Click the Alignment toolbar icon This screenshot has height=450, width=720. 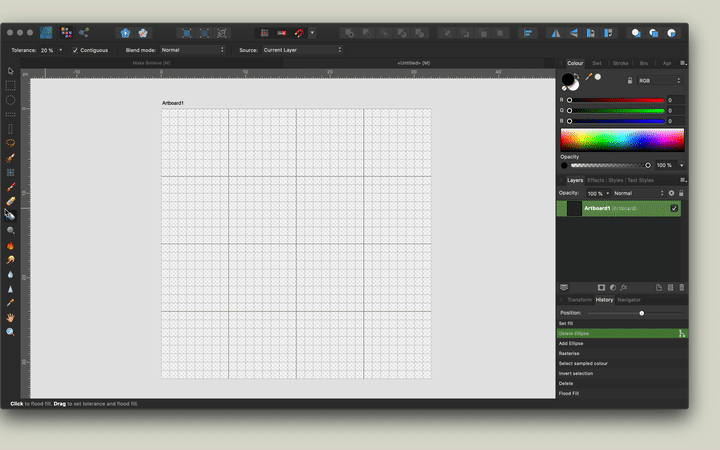528,33
